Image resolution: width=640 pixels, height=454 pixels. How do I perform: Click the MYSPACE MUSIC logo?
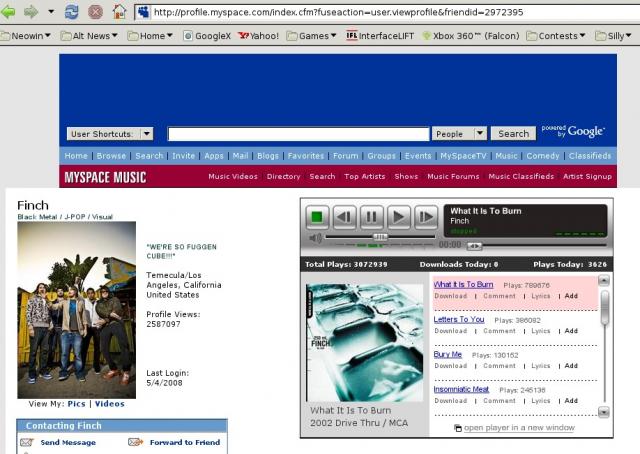tap(105, 177)
